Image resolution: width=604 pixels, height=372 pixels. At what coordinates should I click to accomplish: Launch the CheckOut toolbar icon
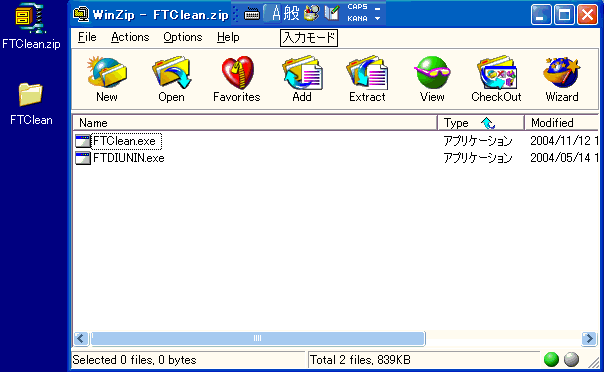[497, 79]
